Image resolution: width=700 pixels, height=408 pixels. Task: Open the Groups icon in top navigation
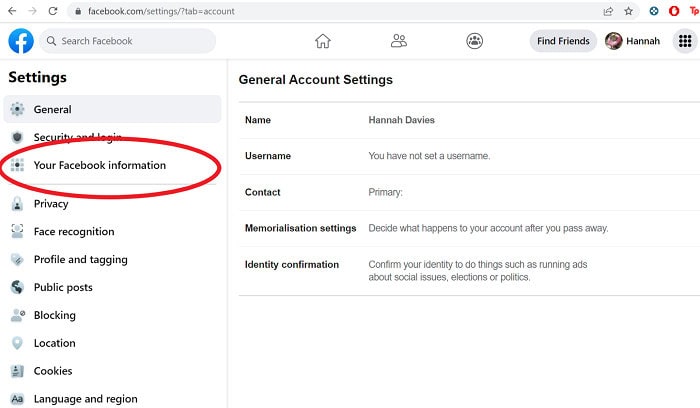tap(475, 41)
